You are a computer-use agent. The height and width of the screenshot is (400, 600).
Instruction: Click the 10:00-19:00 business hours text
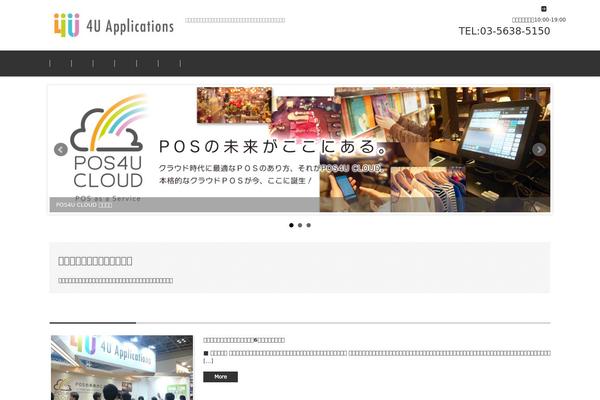(x=539, y=20)
